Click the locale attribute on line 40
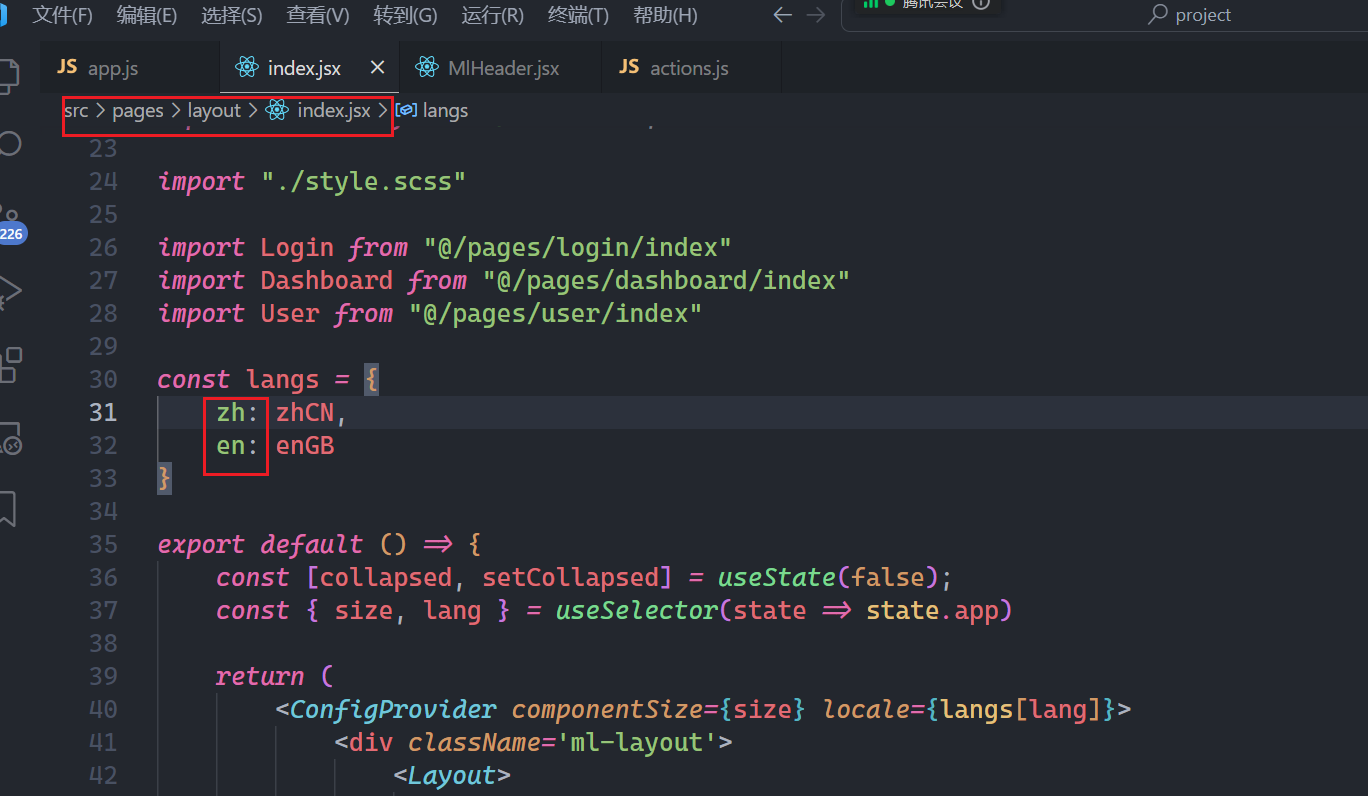1368x796 pixels. coord(866,710)
